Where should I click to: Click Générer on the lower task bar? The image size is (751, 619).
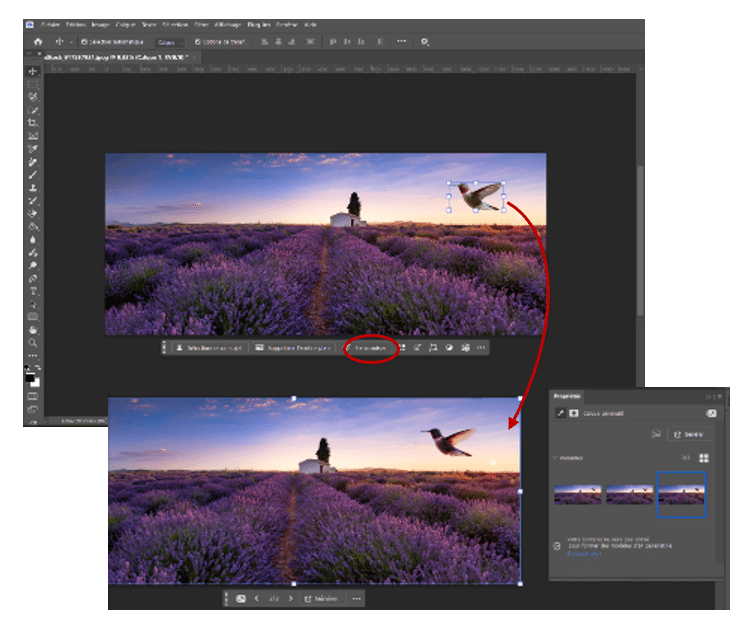(x=321, y=598)
